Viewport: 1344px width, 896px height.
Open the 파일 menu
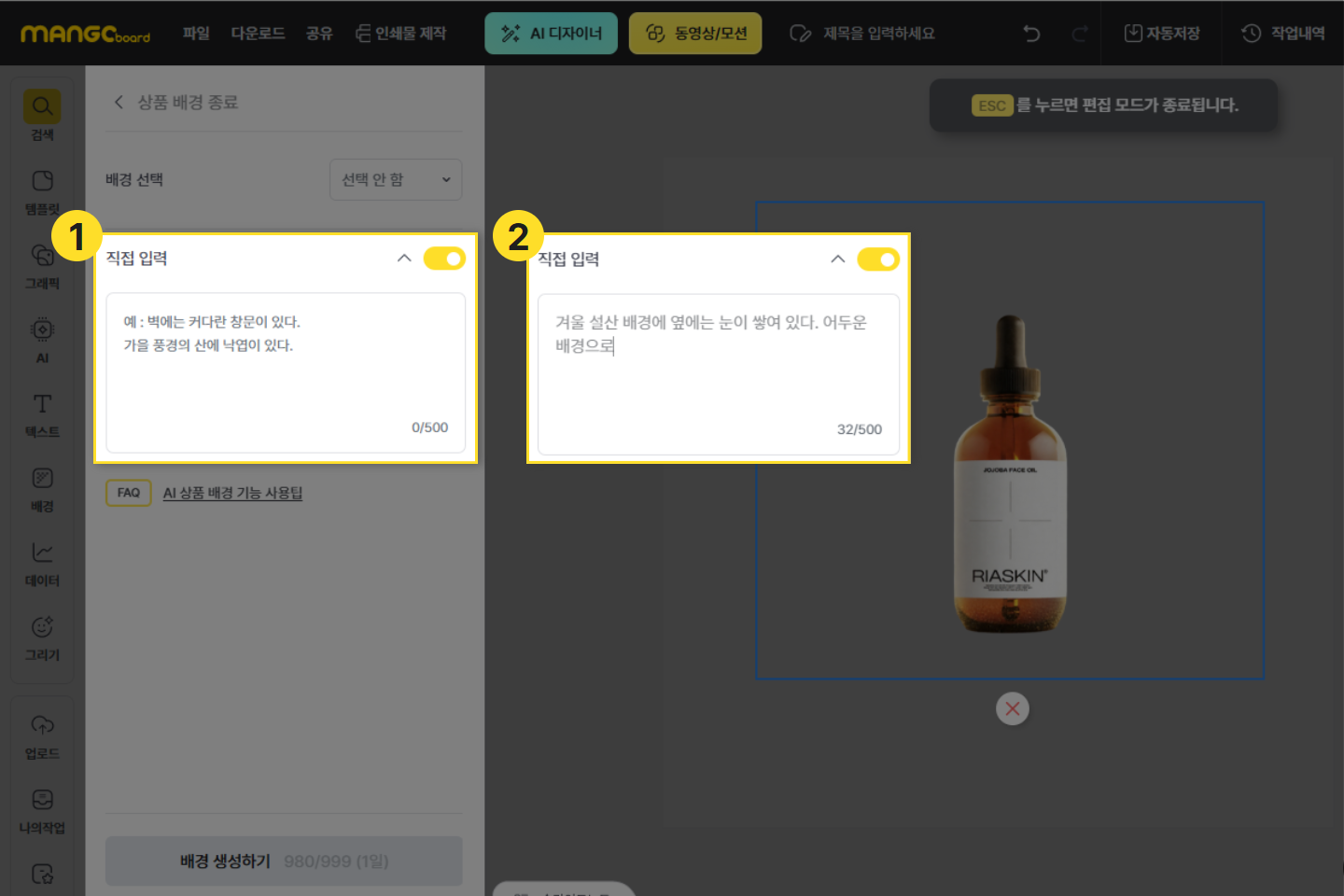pos(196,34)
